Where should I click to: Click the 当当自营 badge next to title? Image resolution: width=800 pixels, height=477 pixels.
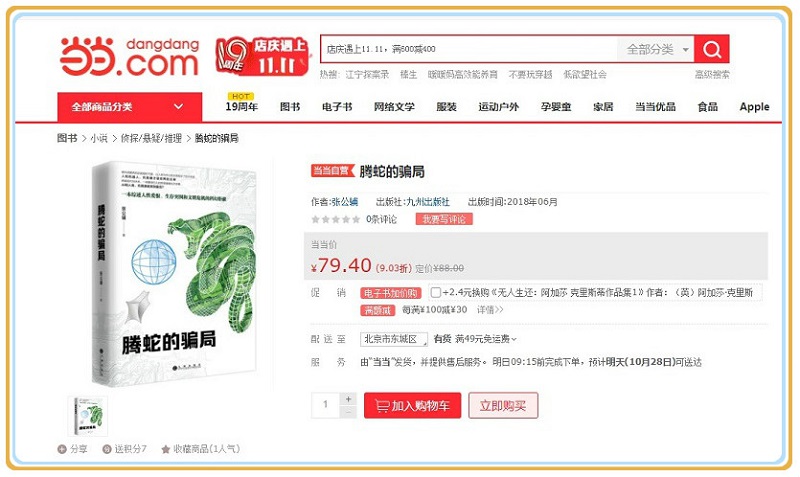[x=332, y=170]
